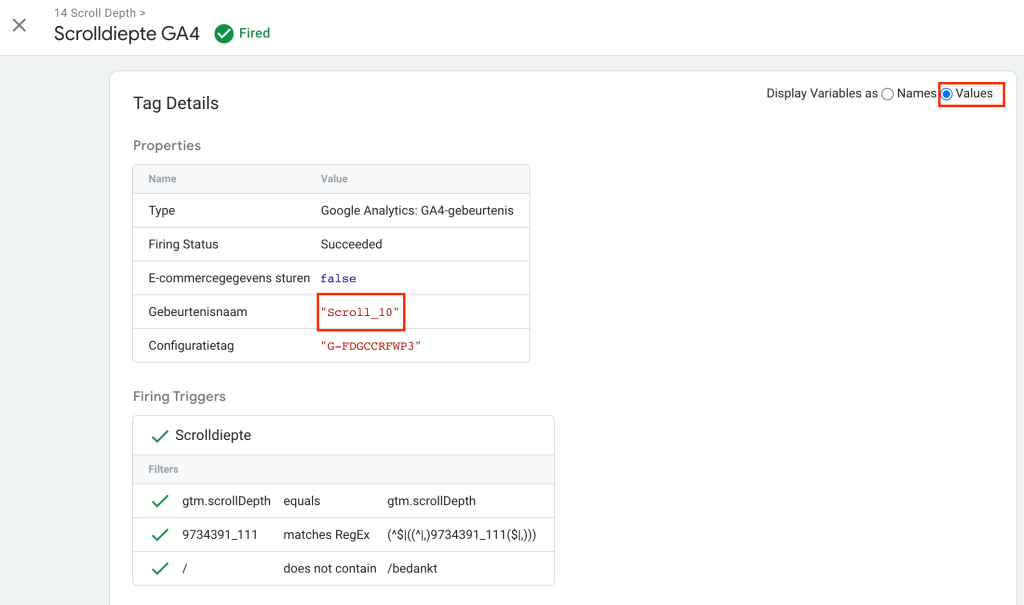Click checkmark beside 9734391_111 filter
The image size is (1024, 605).
click(x=159, y=535)
